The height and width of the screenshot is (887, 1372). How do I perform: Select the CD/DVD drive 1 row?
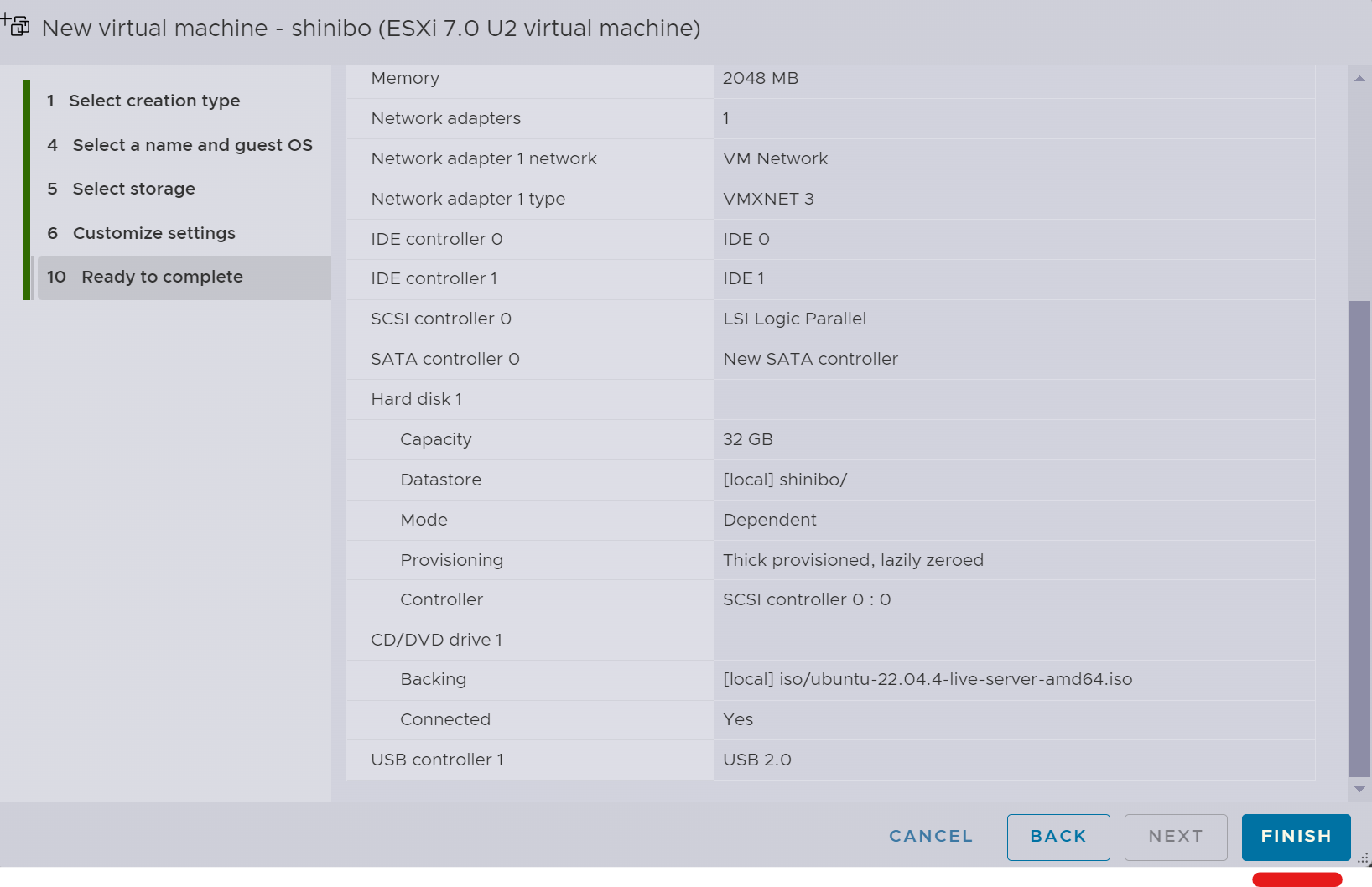click(x=830, y=641)
